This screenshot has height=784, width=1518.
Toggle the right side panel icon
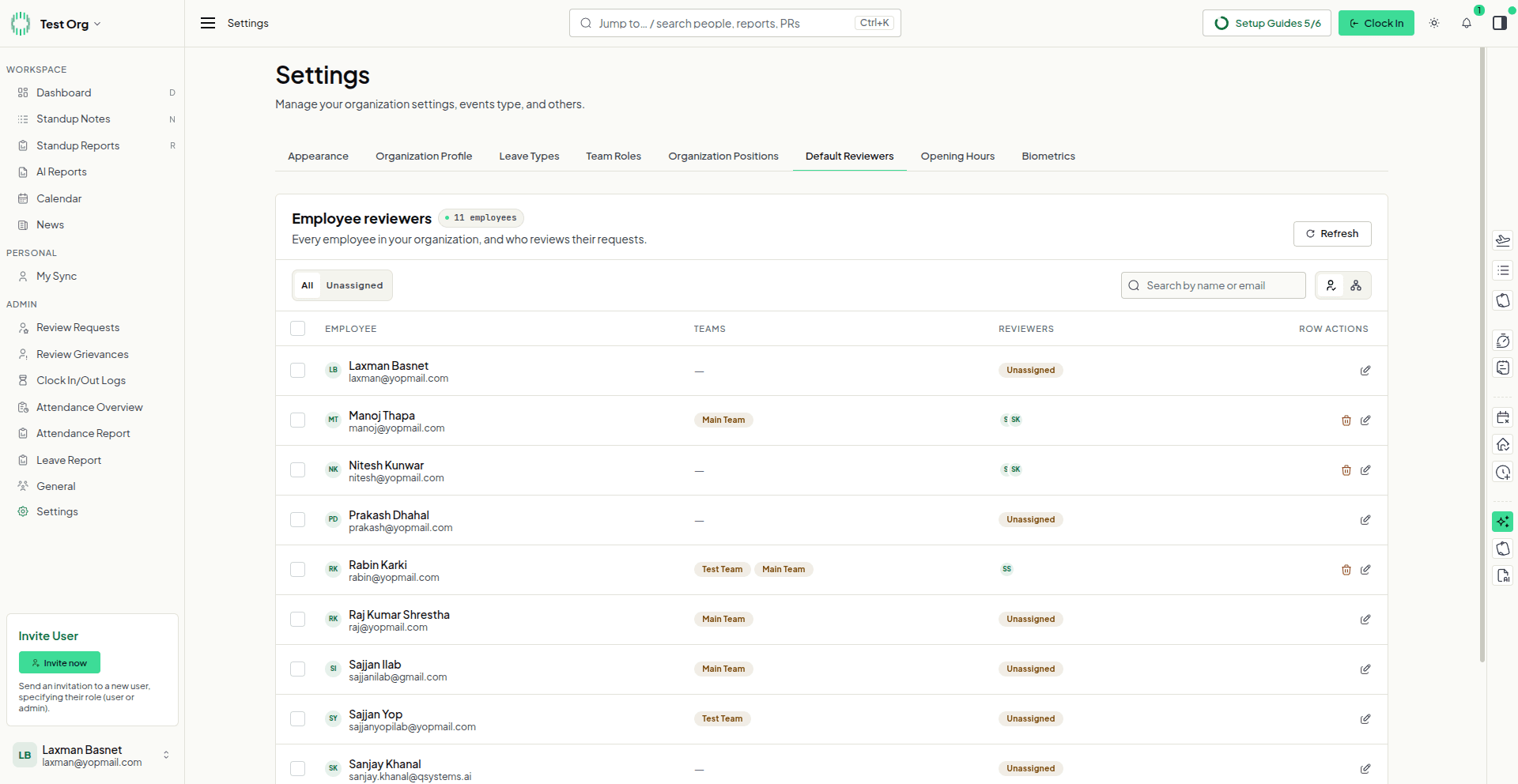(x=1500, y=24)
